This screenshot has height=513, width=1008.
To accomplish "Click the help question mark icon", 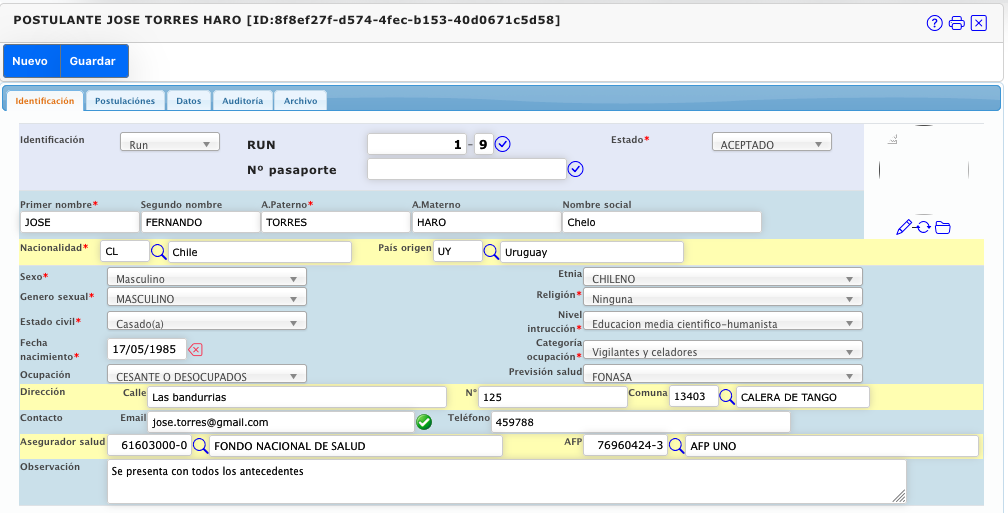I will 935,23.
